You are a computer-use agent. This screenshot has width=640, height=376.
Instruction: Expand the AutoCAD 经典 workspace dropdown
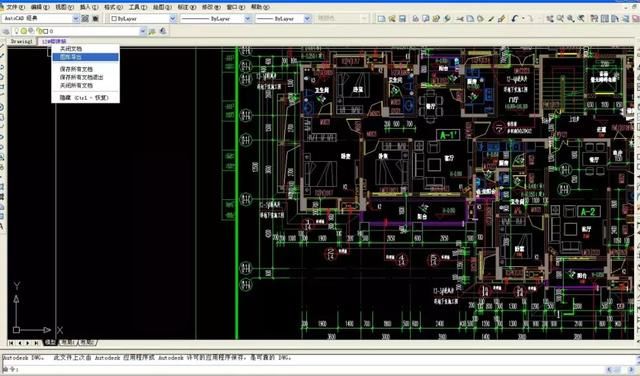coord(76,19)
